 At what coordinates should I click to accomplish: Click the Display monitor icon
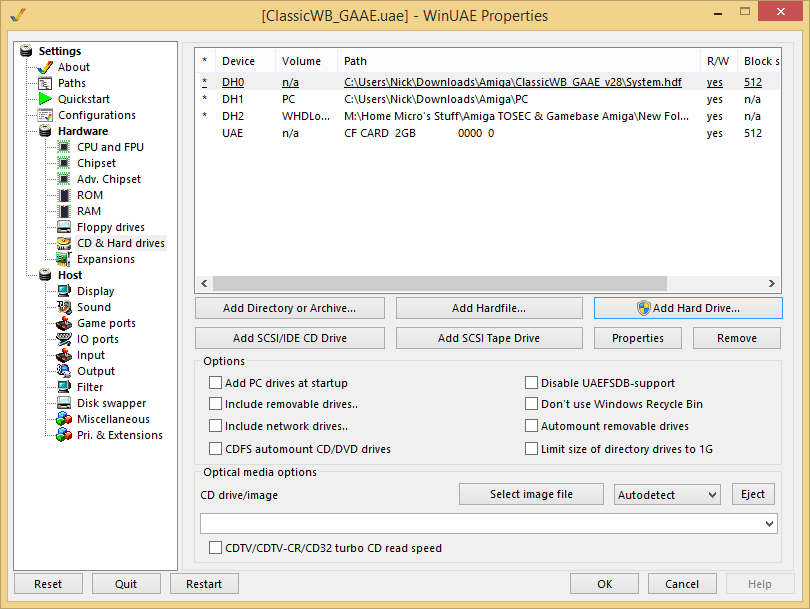(x=64, y=291)
